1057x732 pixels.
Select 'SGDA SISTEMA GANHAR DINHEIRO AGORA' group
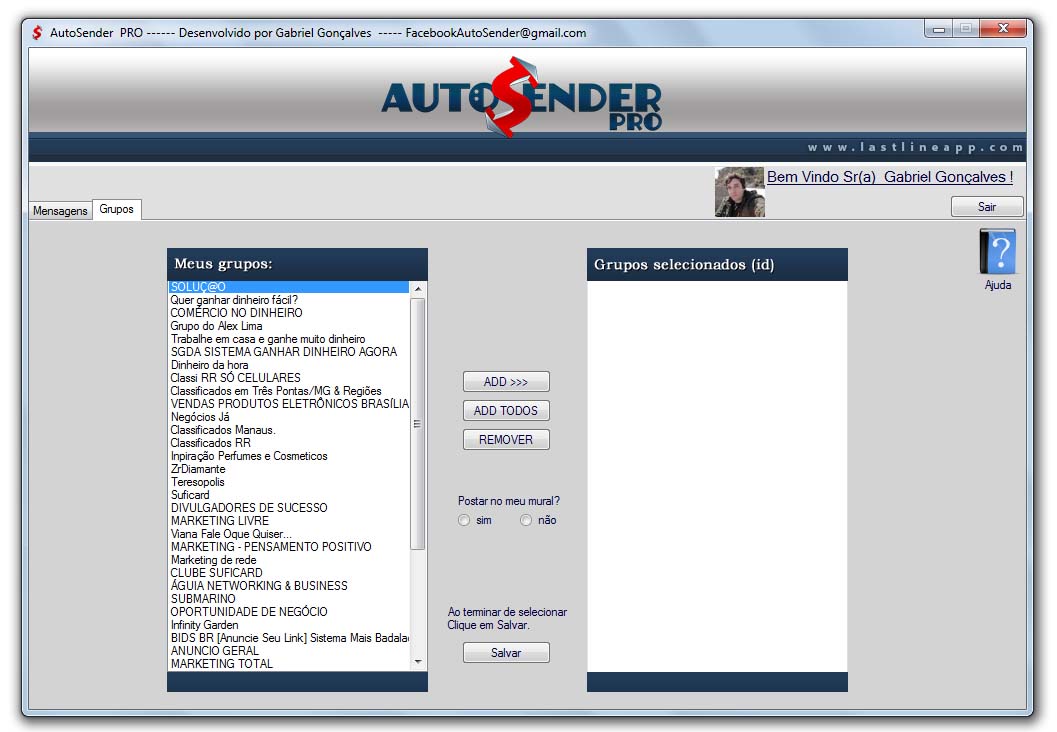pyautogui.click(x=289, y=352)
